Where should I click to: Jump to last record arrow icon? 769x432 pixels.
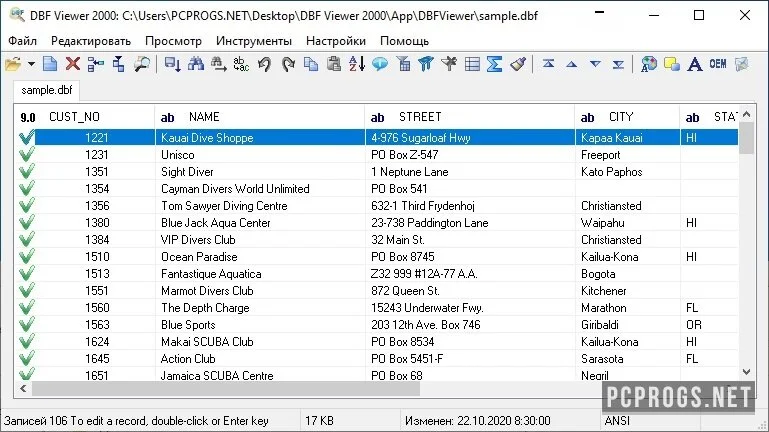pos(618,64)
